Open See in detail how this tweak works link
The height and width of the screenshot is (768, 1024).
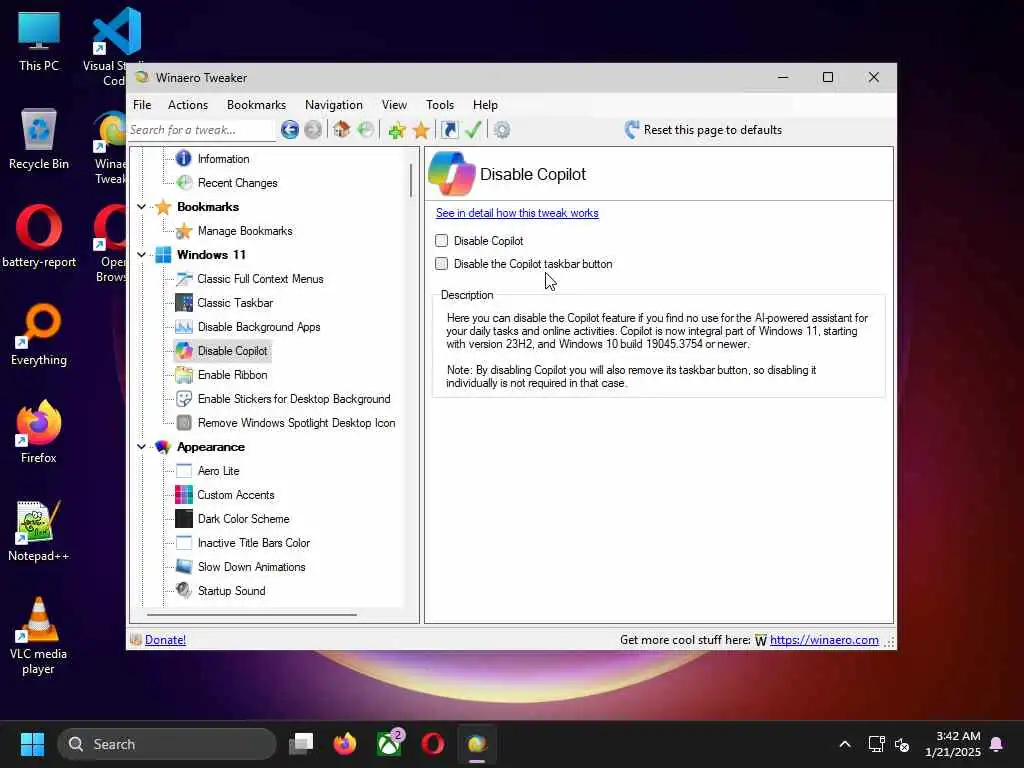(517, 213)
